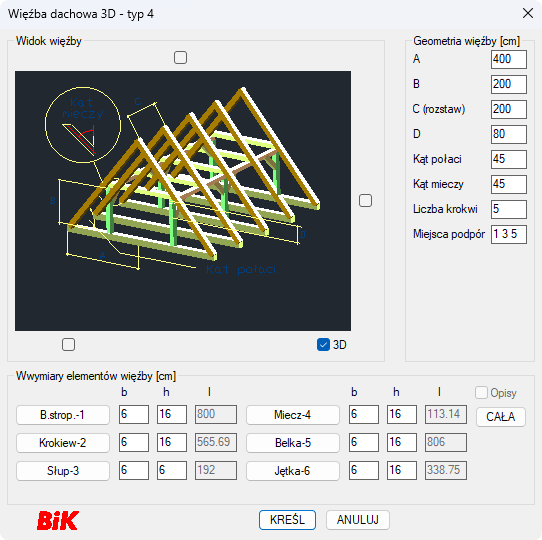542x540 pixels.
Task: Select the Słup-3 element button
Action: 63,471
